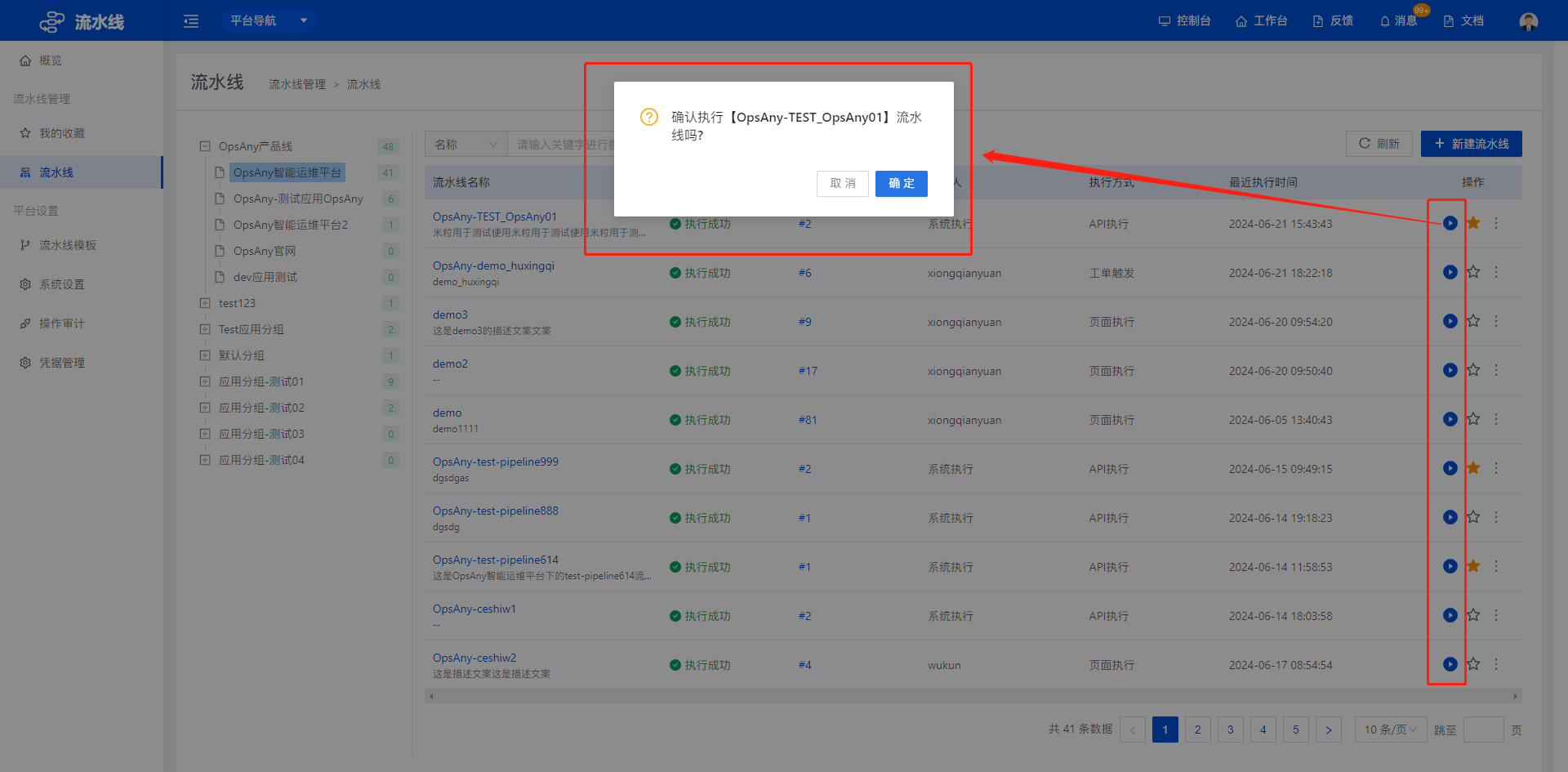The image size is (1568, 772).
Task: Open 系统设置 in sidebar
Action: 82,284
